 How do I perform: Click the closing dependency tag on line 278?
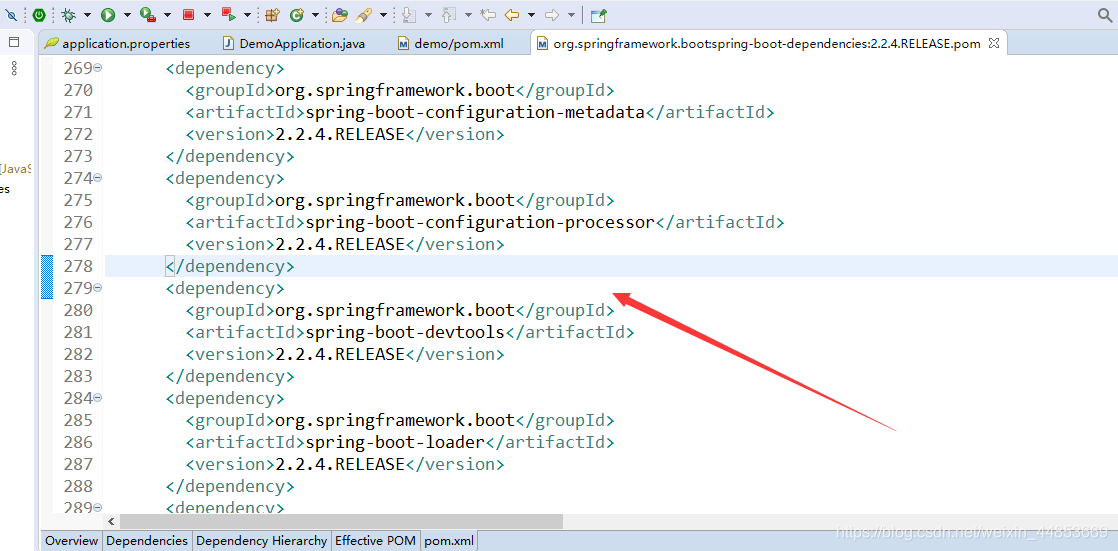230,267
